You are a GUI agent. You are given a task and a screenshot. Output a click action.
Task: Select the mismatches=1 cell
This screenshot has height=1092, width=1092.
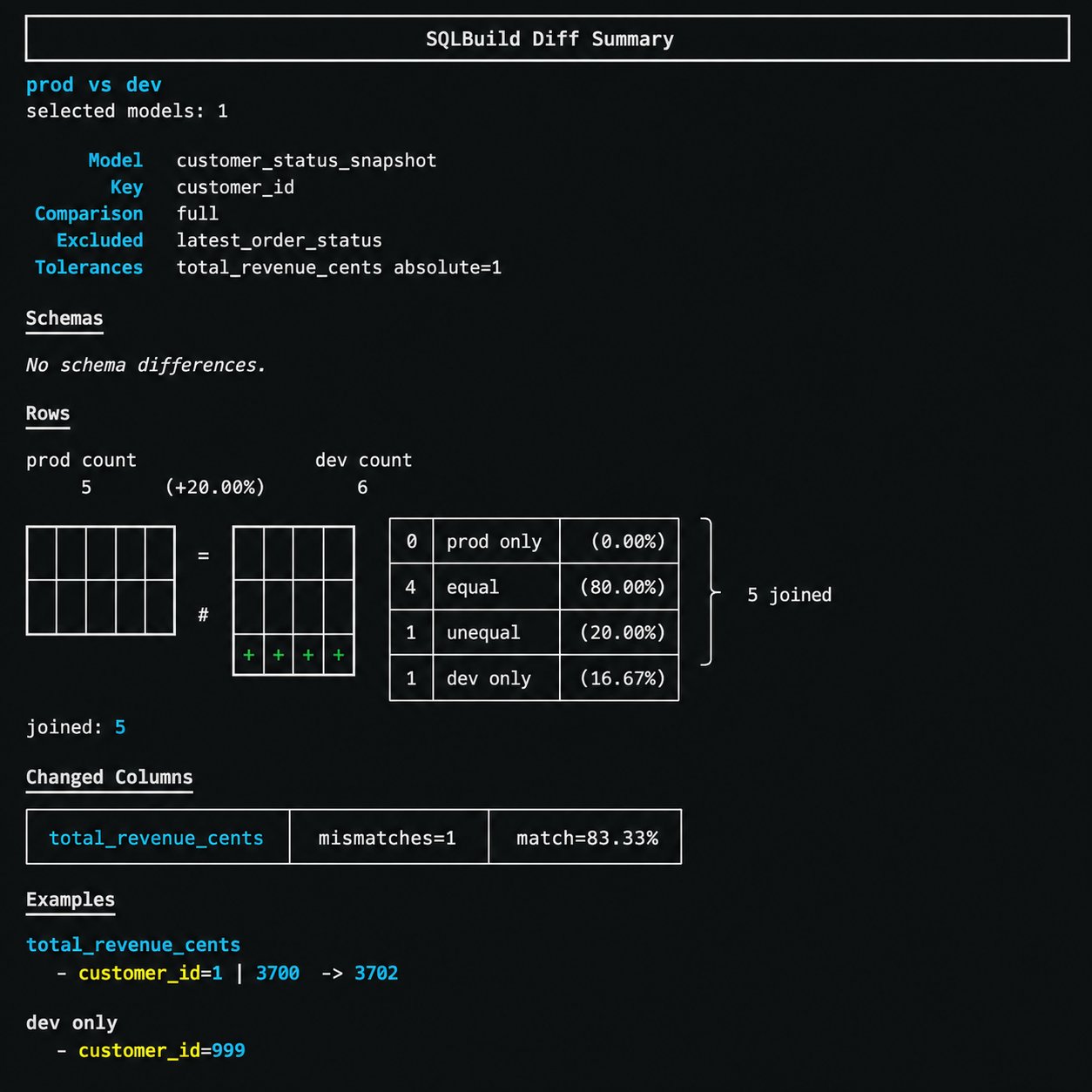[388, 838]
